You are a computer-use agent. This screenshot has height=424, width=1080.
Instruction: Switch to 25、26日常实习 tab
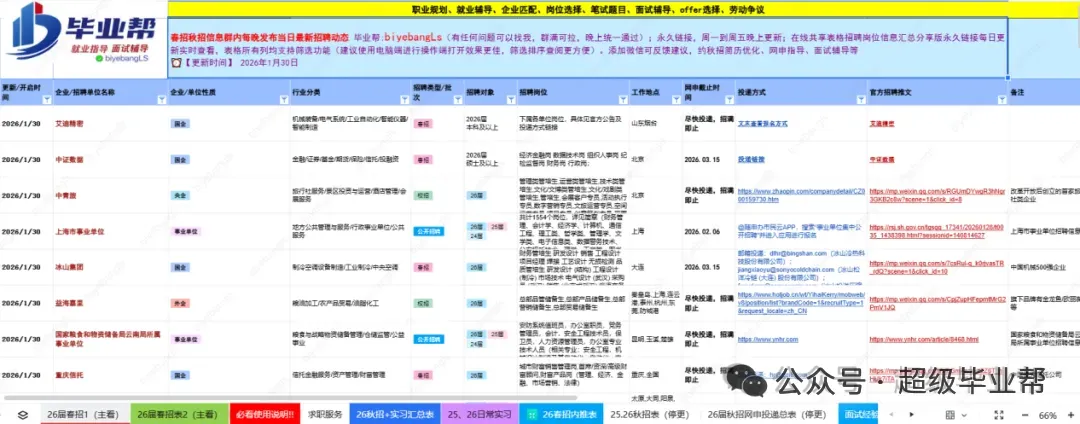480,415
